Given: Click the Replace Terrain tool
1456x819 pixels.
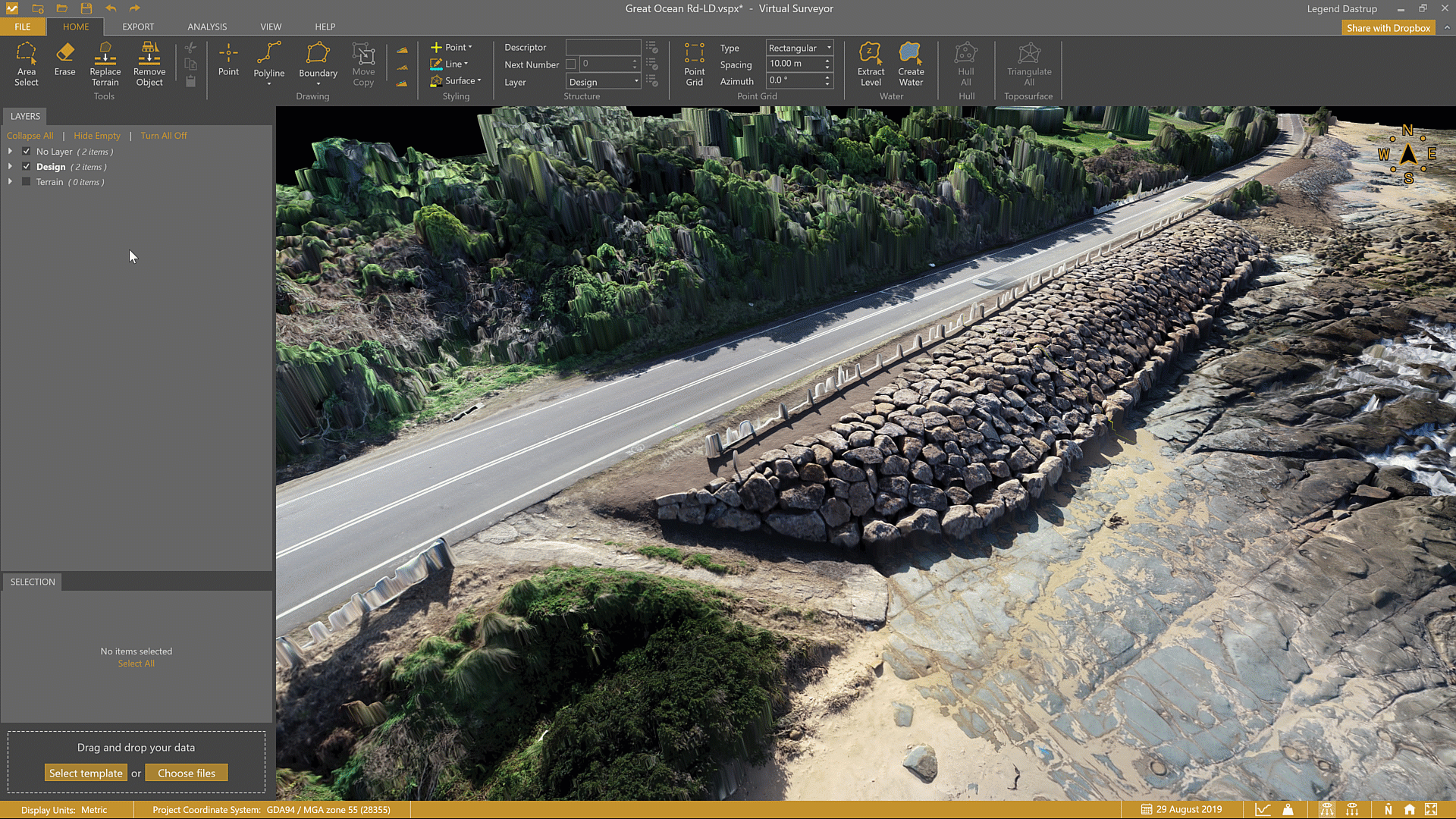Looking at the screenshot, I should [x=105, y=64].
